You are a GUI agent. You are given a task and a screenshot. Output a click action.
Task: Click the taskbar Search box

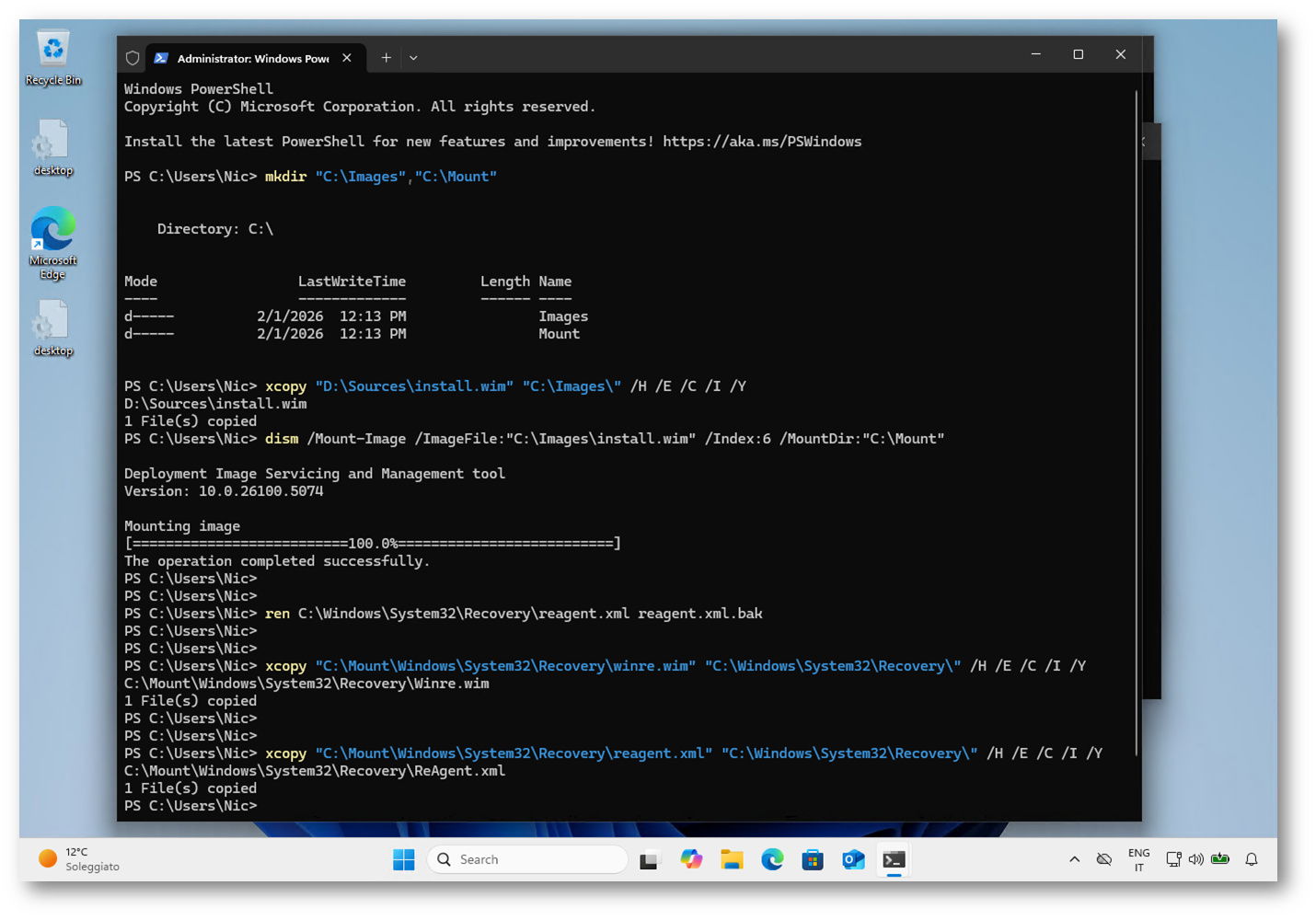point(528,859)
